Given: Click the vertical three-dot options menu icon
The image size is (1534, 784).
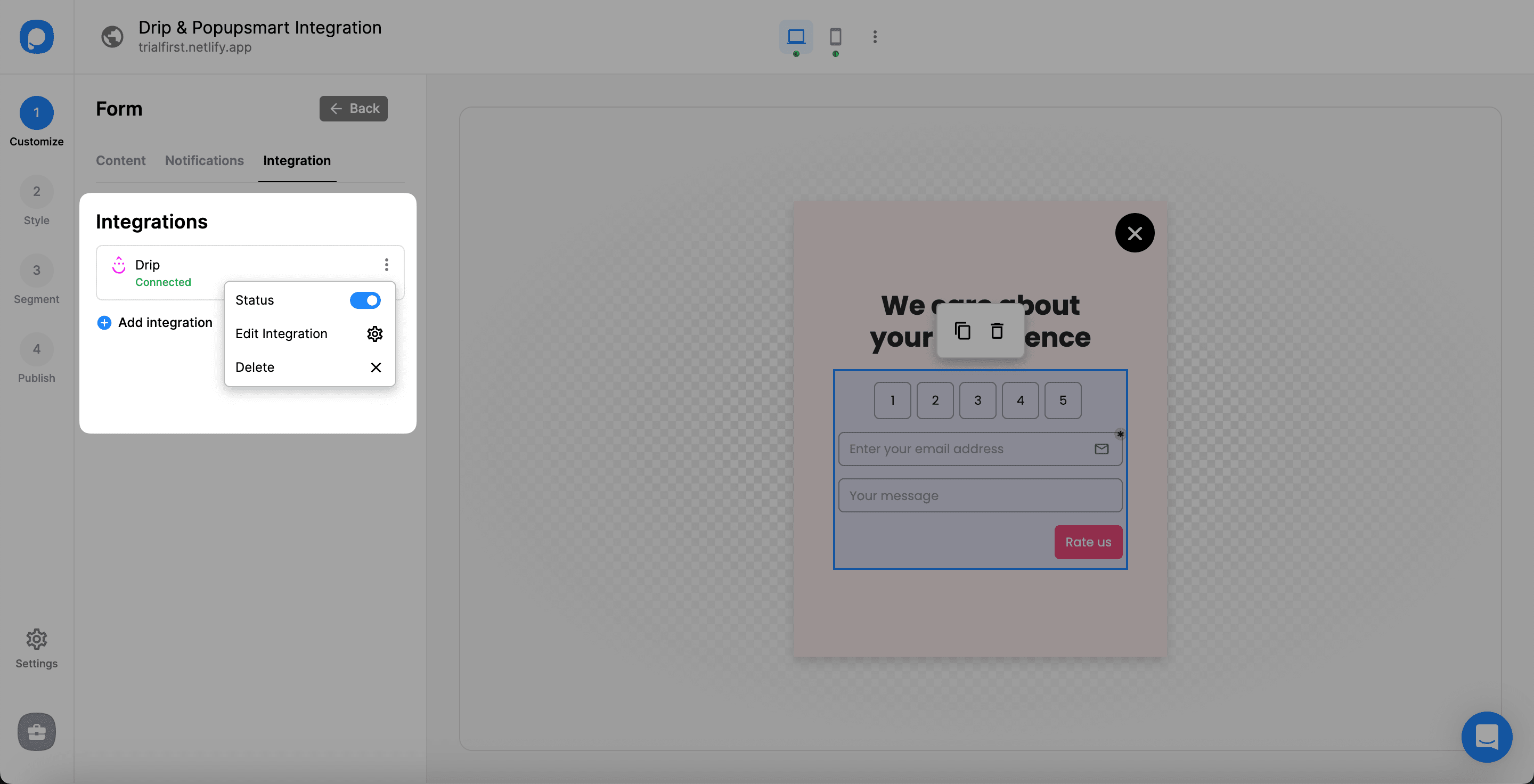Looking at the screenshot, I should click(386, 264).
